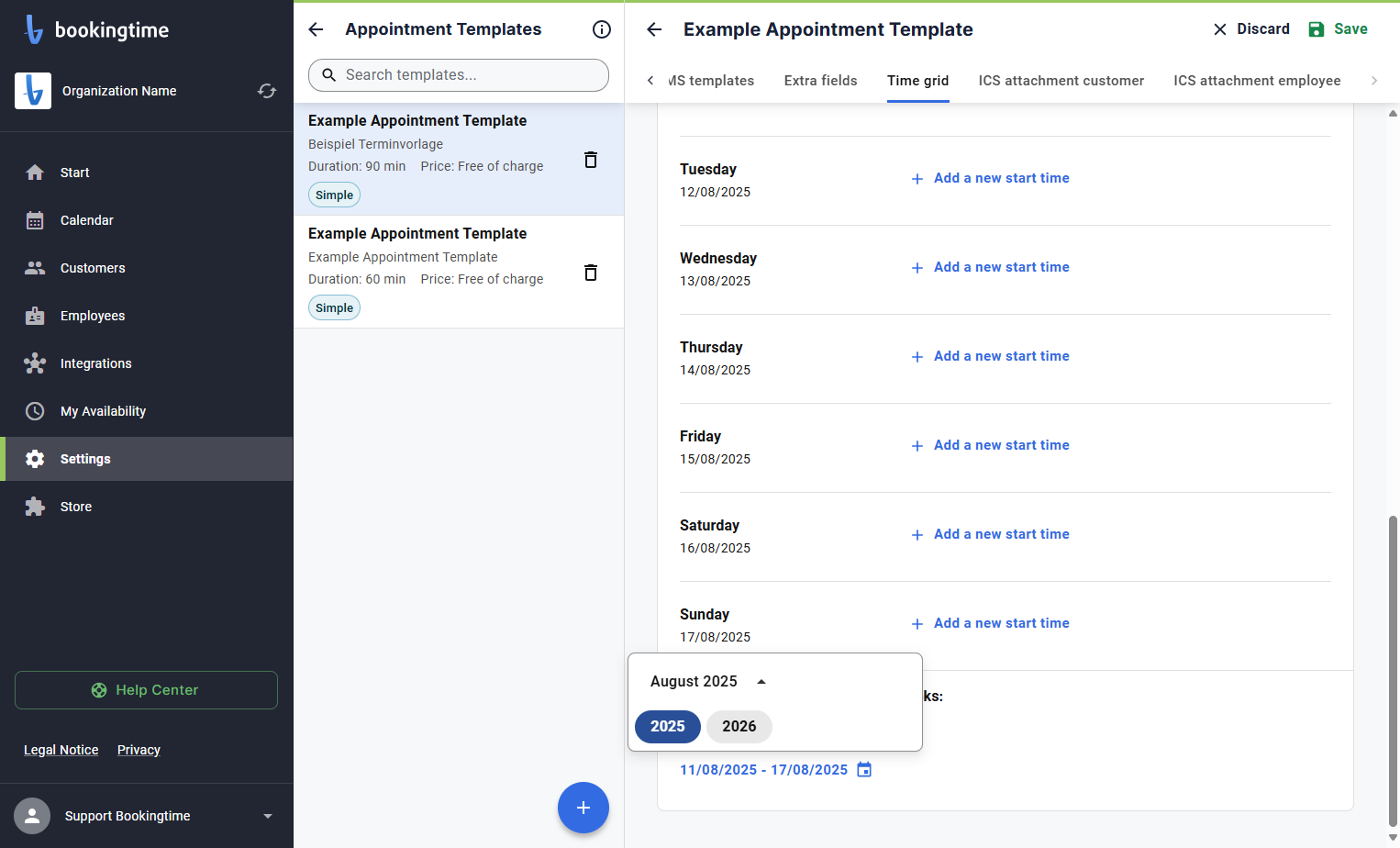Select year 2026 in date picker
Image resolution: width=1400 pixels, height=848 pixels.
739,726
